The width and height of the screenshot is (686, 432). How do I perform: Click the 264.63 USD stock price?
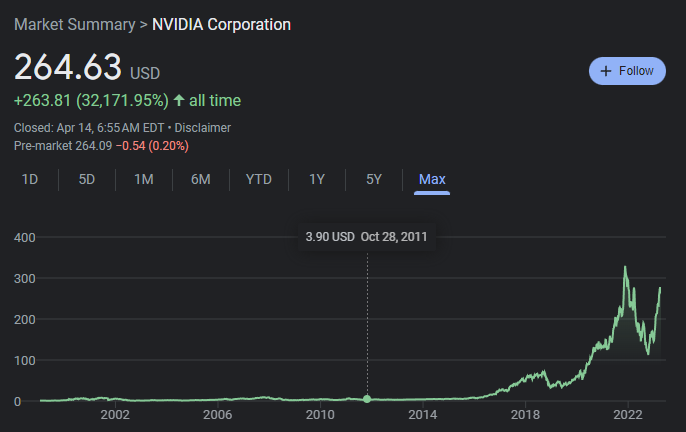[68, 68]
